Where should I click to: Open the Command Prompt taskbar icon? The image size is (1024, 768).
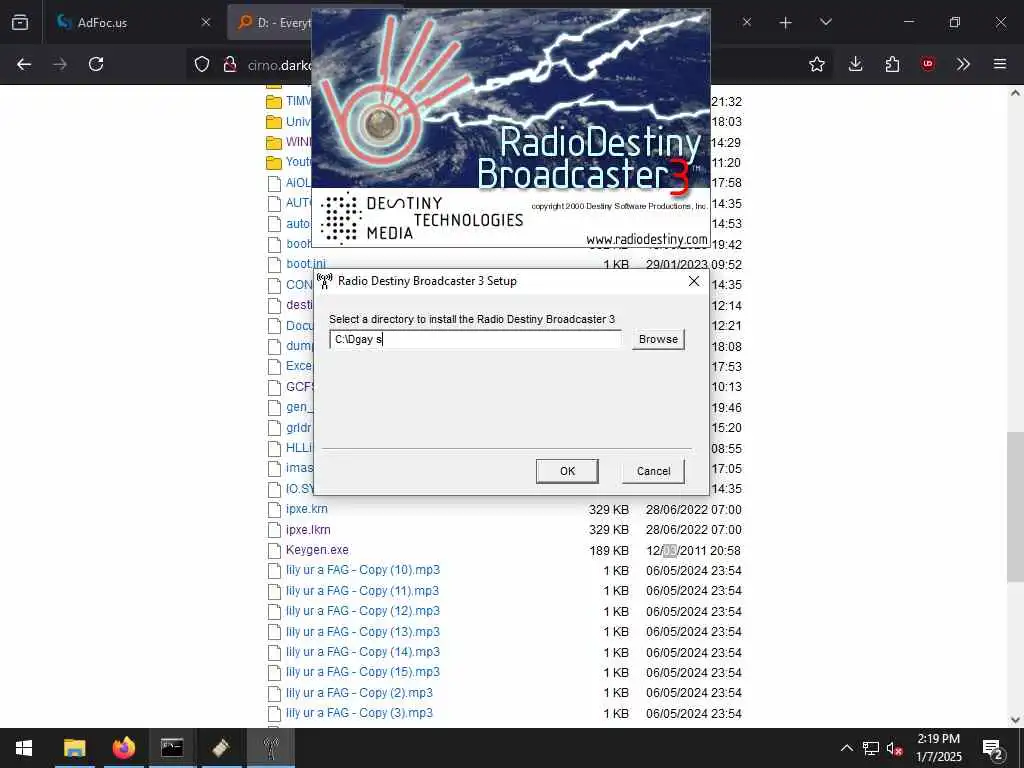point(172,748)
